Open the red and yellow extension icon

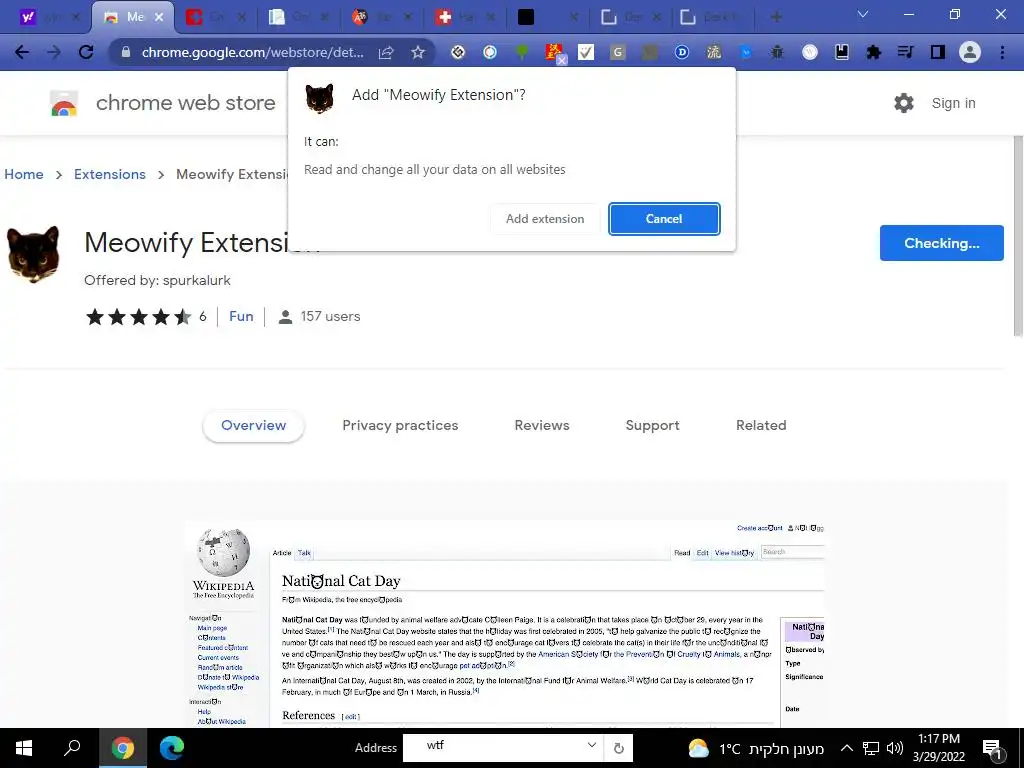tap(554, 52)
